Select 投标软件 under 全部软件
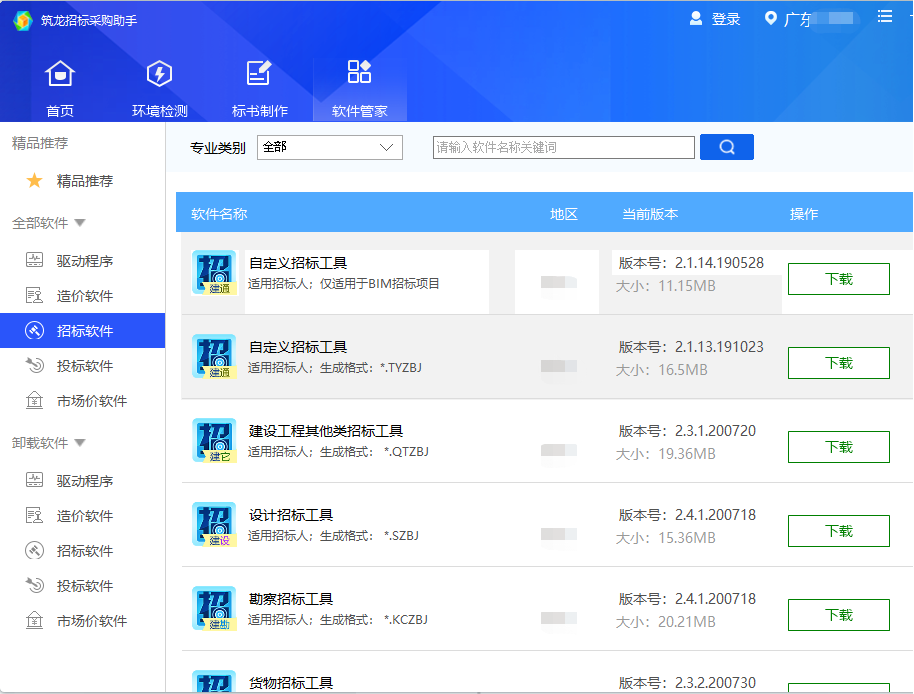Screen dimensions: 914x694 point(84,366)
